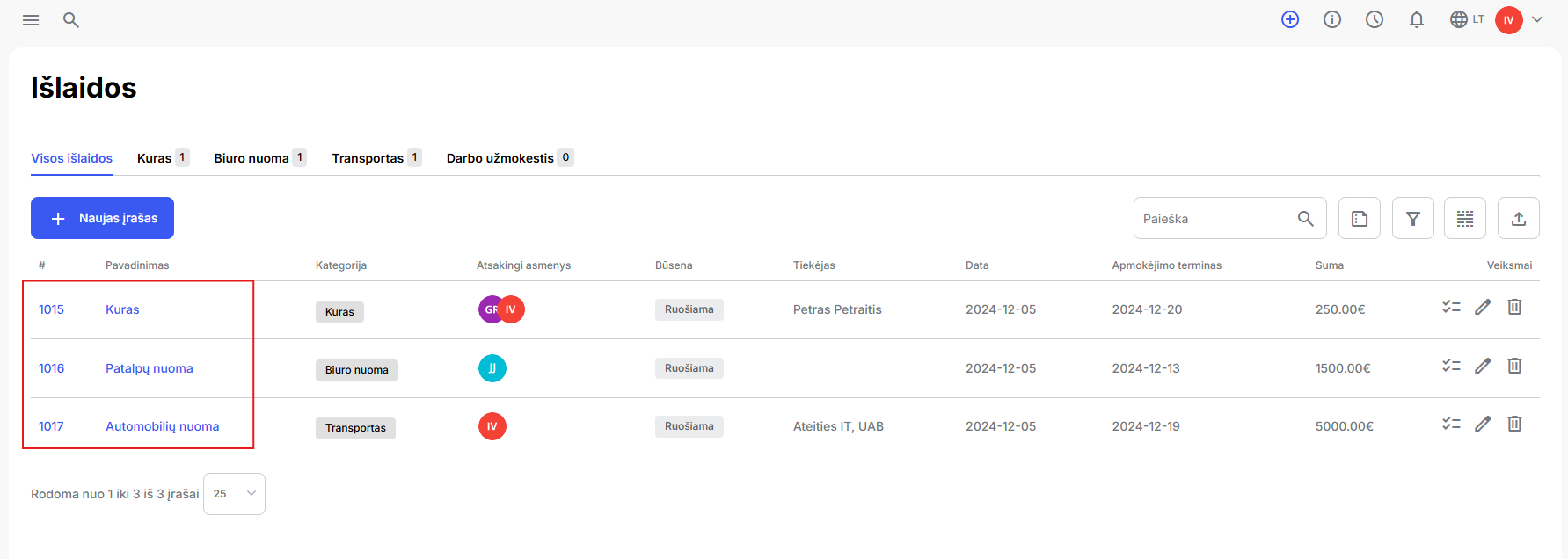The height and width of the screenshot is (559, 1568).
Task: Click the magnifier inside Paieška field
Action: [1306, 219]
